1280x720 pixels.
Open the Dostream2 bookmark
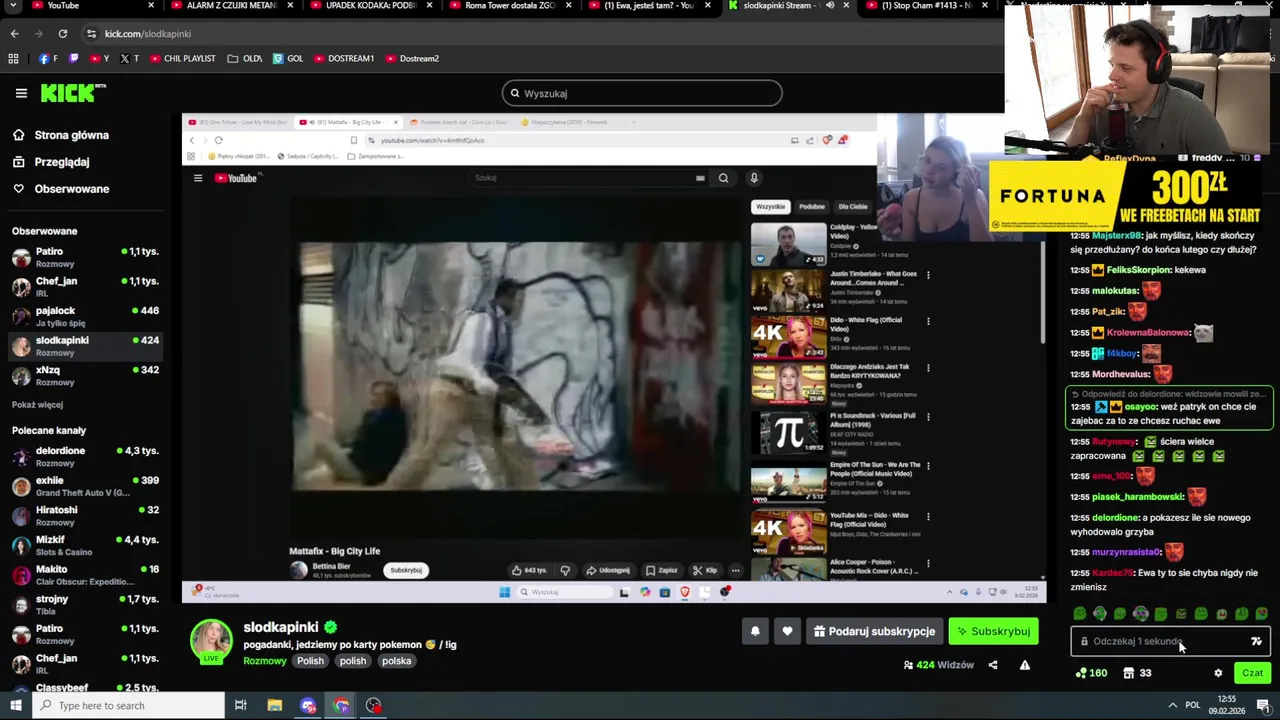tap(412, 58)
